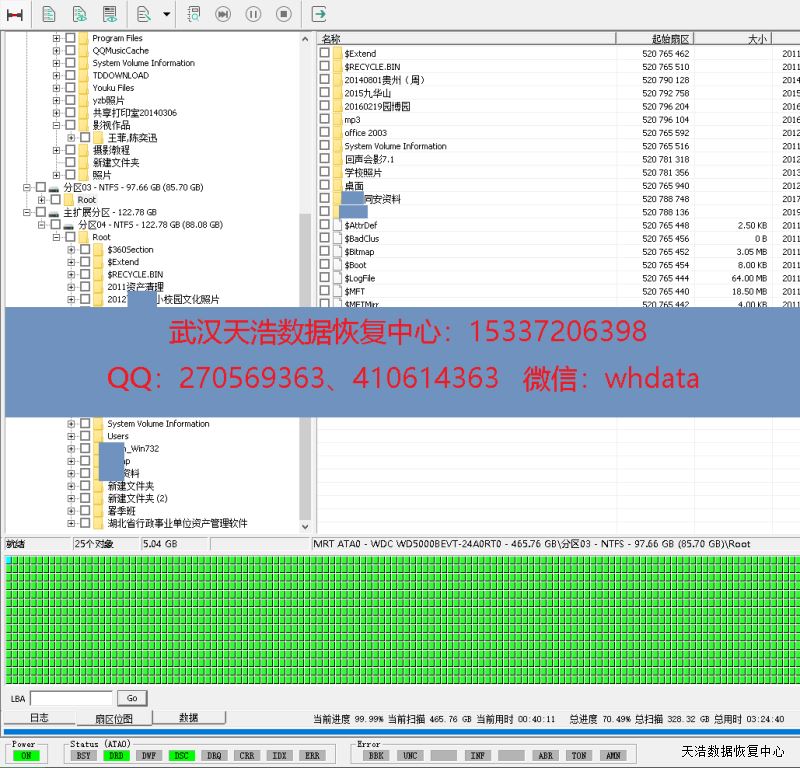Image resolution: width=800 pixels, height=768 pixels.
Task: Click the red connector icon in toolbar
Action: [15, 14]
